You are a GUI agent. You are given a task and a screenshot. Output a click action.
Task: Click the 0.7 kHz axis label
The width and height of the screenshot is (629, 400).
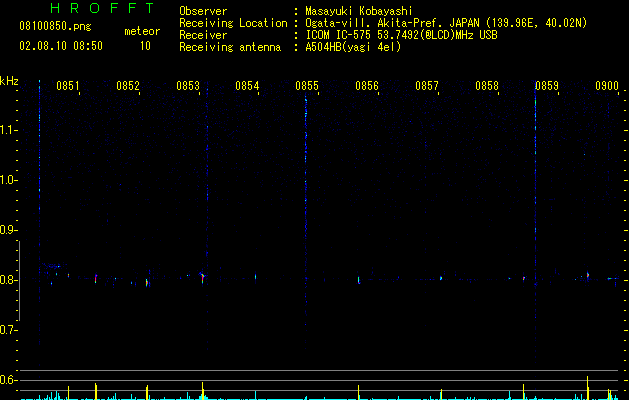pyautogui.click(x=7, y=330)
